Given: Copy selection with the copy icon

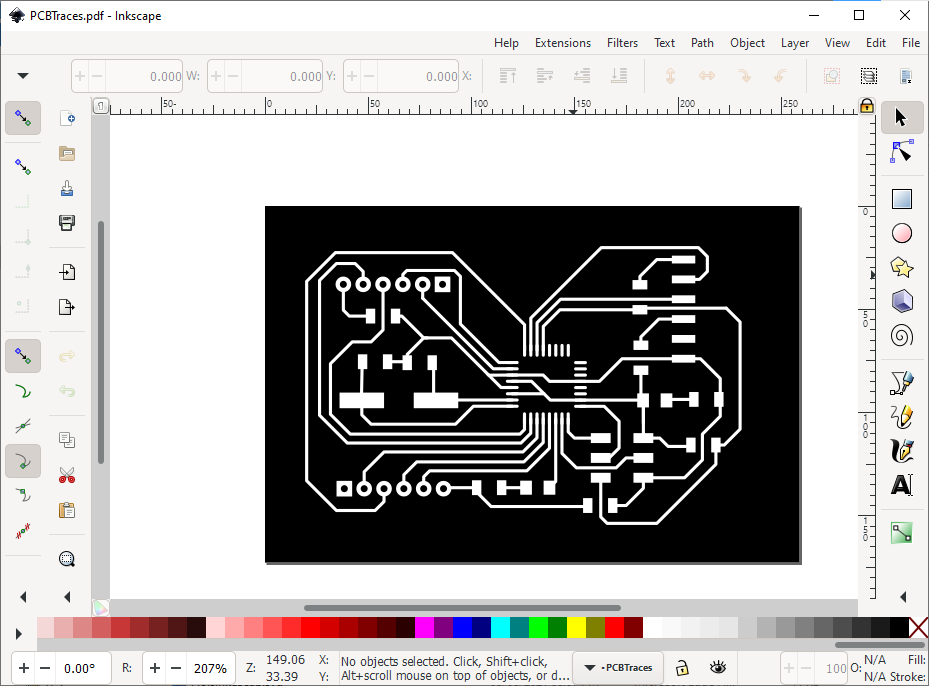Looking at the screenshot, I should [x=67, y=440].
